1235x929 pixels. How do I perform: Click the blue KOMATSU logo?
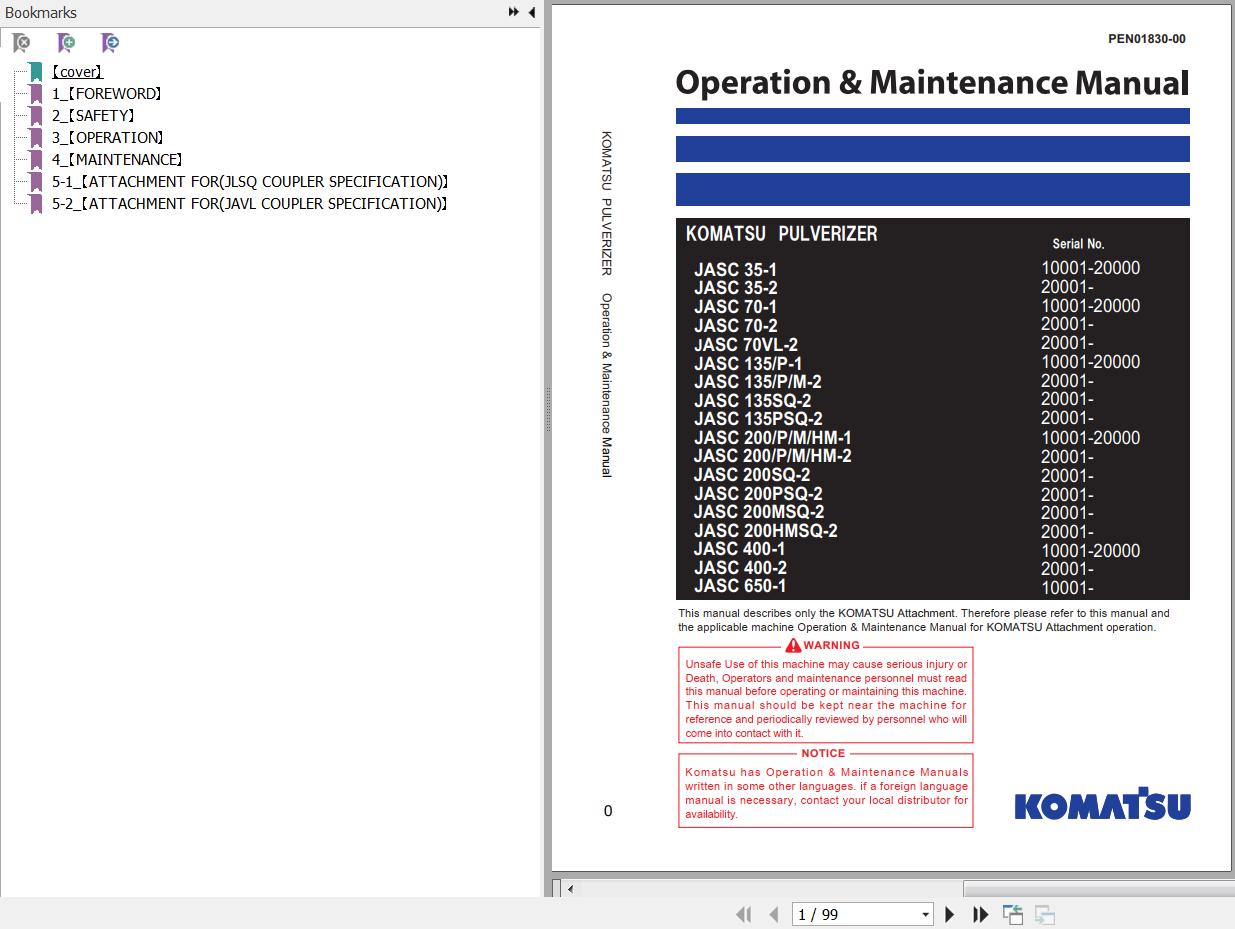click(x=1102, y=803)
